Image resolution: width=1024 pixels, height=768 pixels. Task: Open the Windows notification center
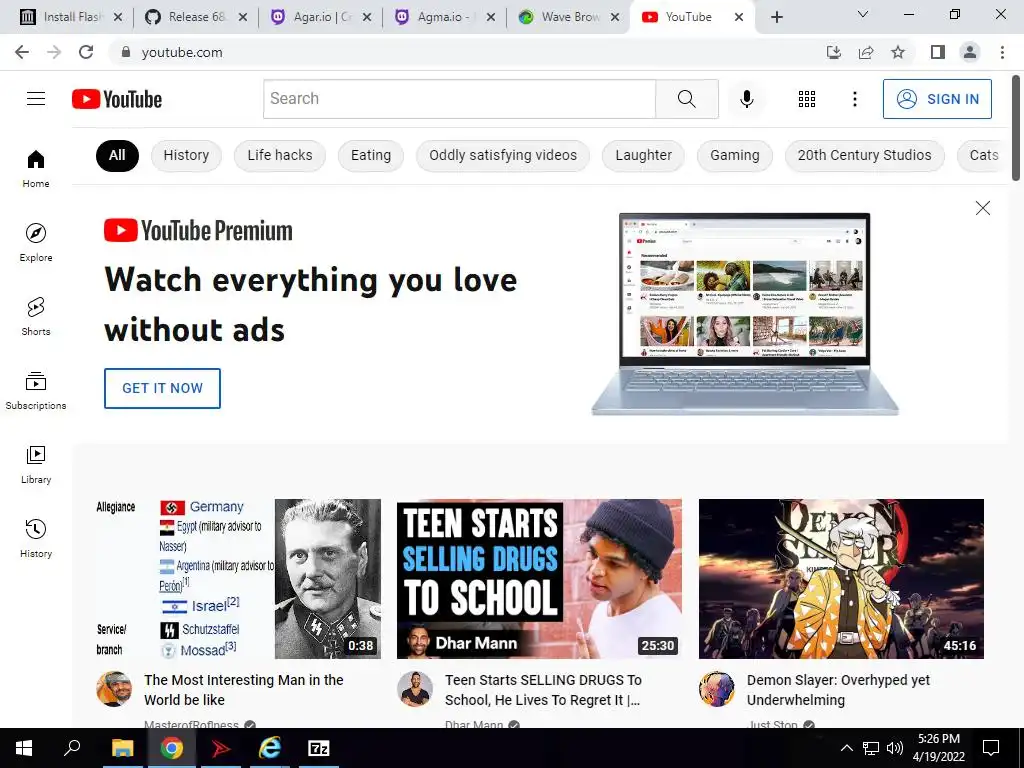(x=991, y=748)
